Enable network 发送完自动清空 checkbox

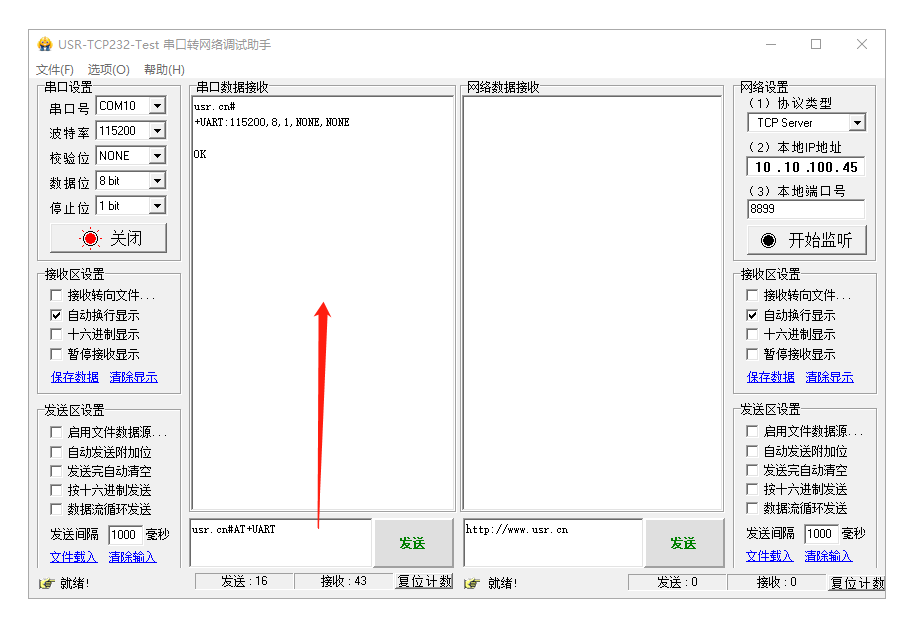[x=752, y=470]
